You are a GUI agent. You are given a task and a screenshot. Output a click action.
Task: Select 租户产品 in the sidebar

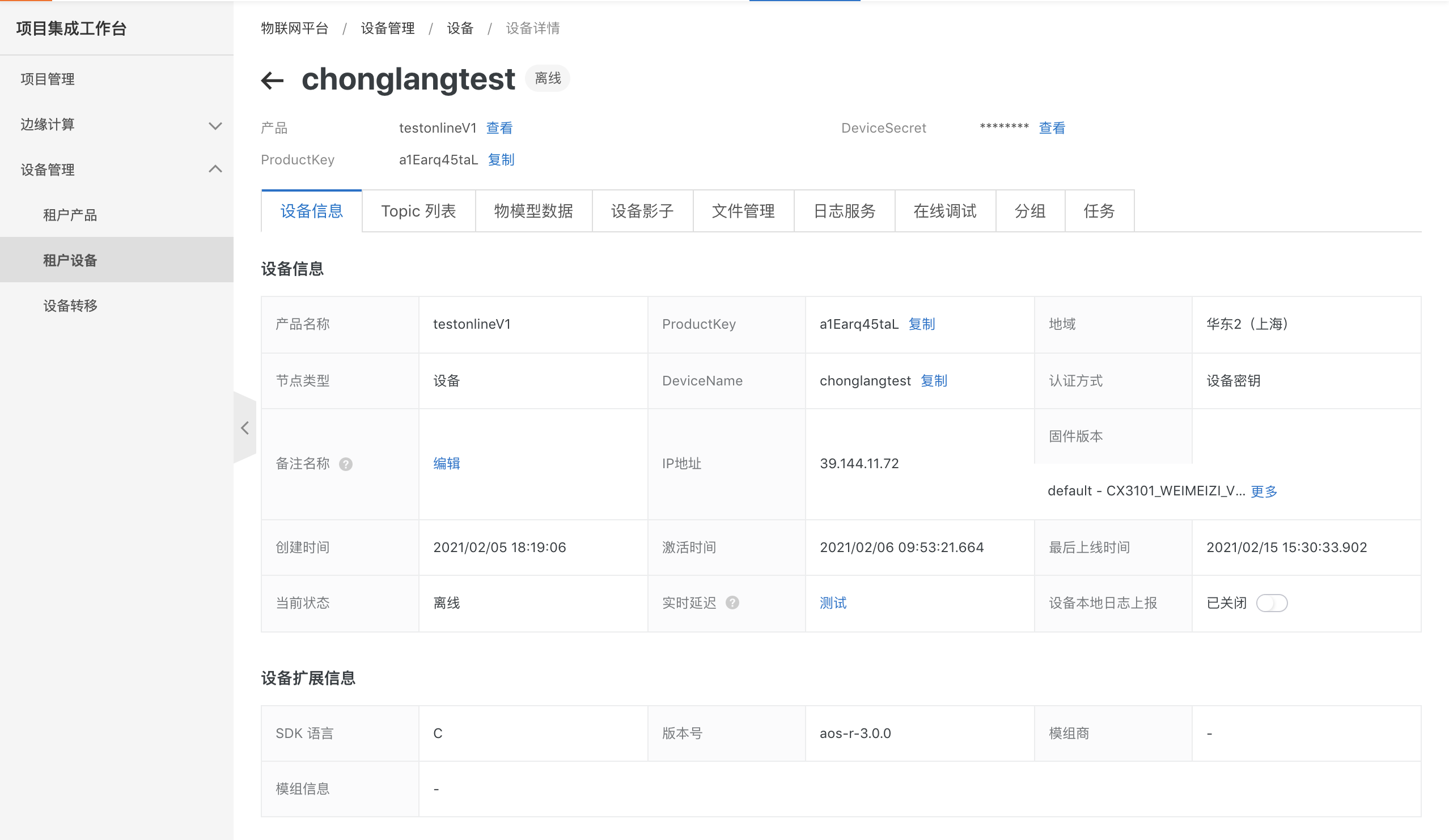coord(117,215)
